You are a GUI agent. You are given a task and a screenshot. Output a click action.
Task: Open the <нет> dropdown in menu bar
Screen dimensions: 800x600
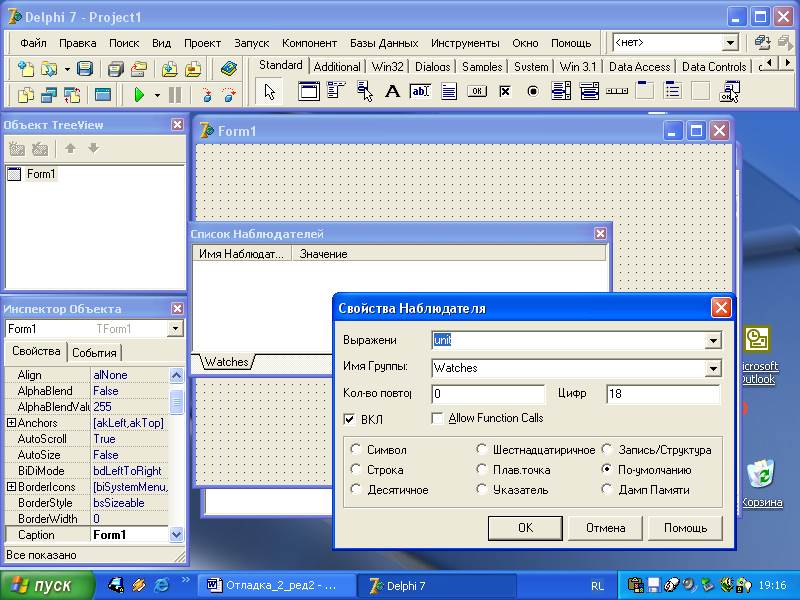[x=731, y=43]
